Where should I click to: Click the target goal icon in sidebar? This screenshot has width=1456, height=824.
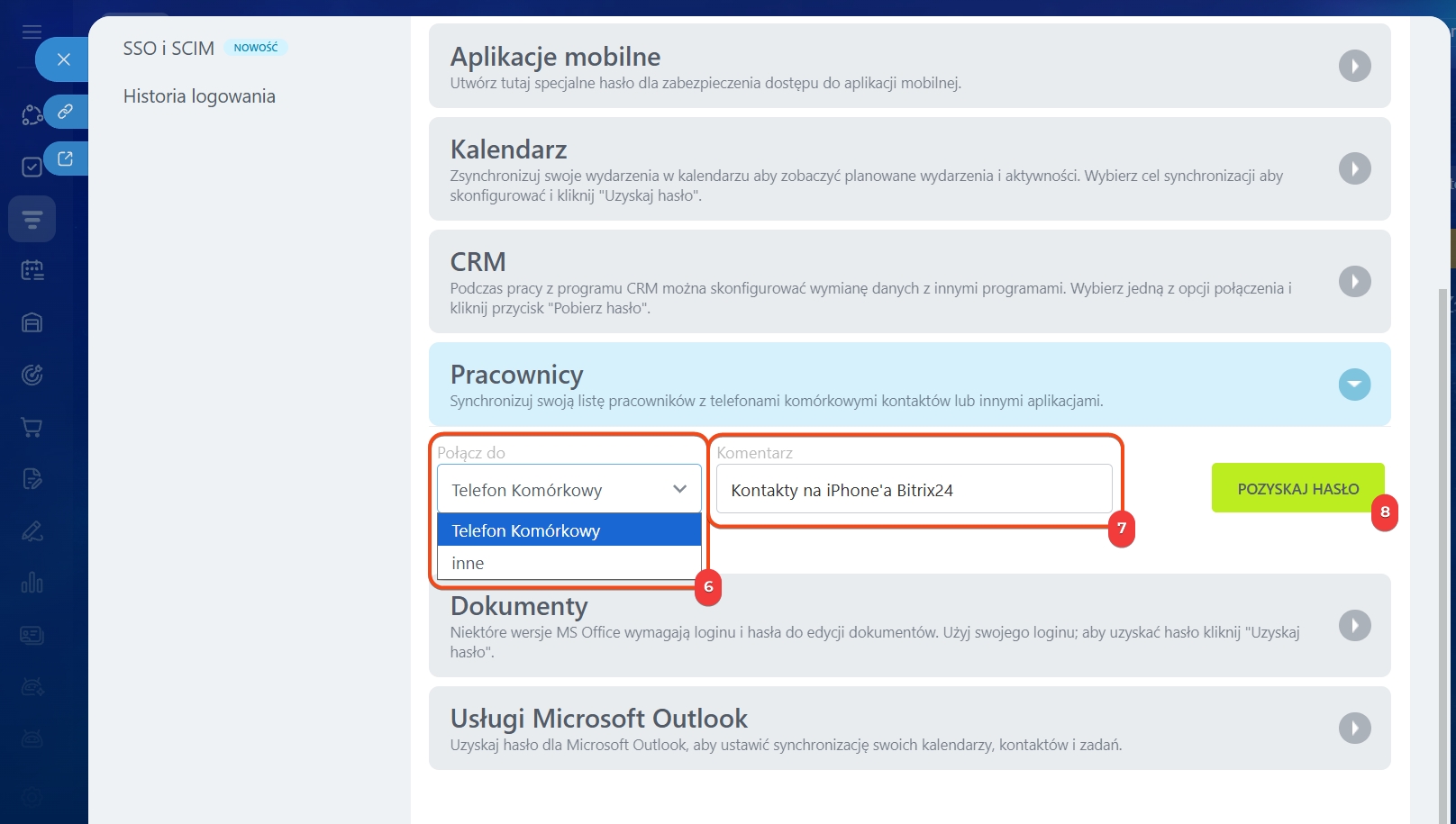click(32, 375)
